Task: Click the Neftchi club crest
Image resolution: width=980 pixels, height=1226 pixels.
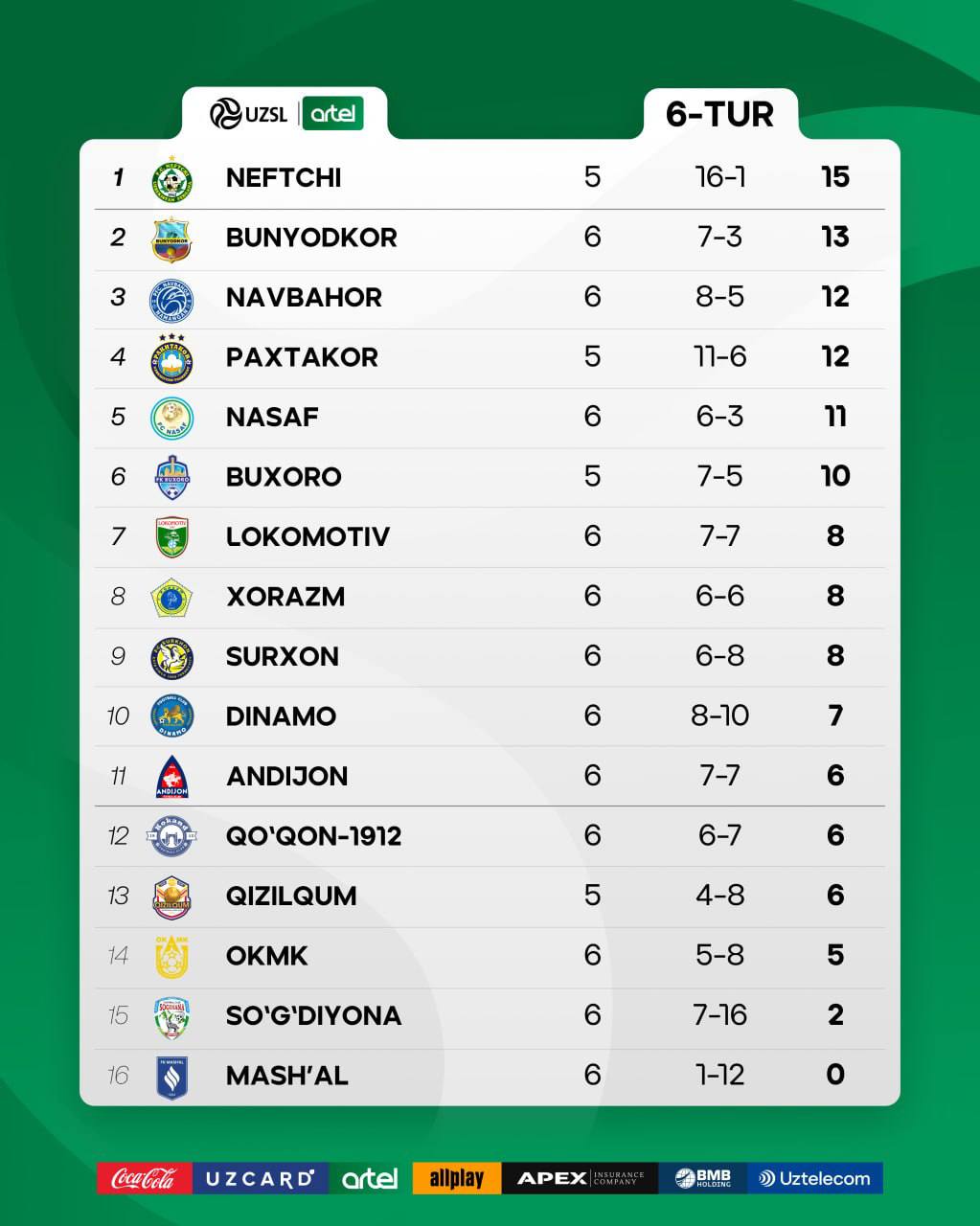Action: pyautogui.click(x=172, y=178)
